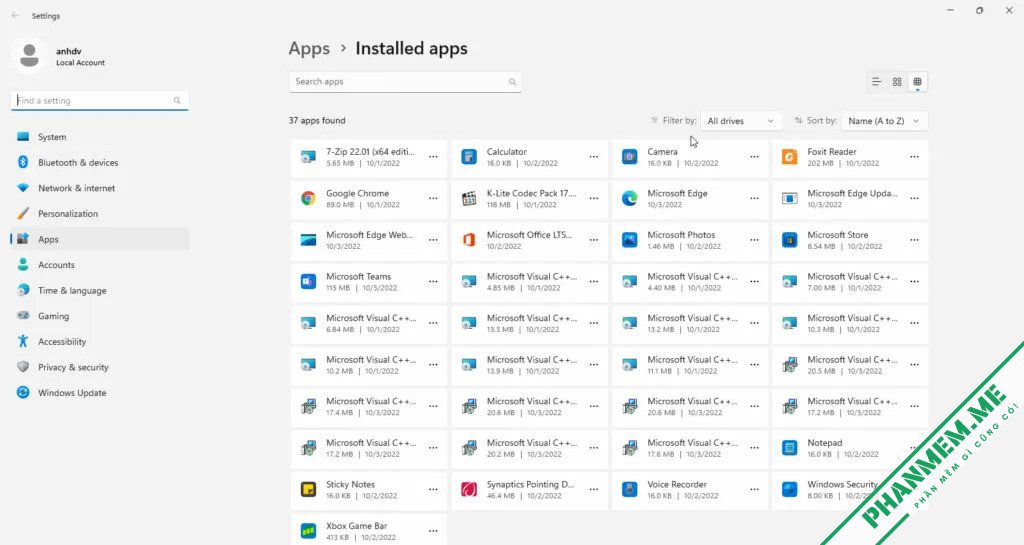Screen dimensions: 1024x545
Task: Open more options for Sticky Notes
Action: tap(433, 490)
